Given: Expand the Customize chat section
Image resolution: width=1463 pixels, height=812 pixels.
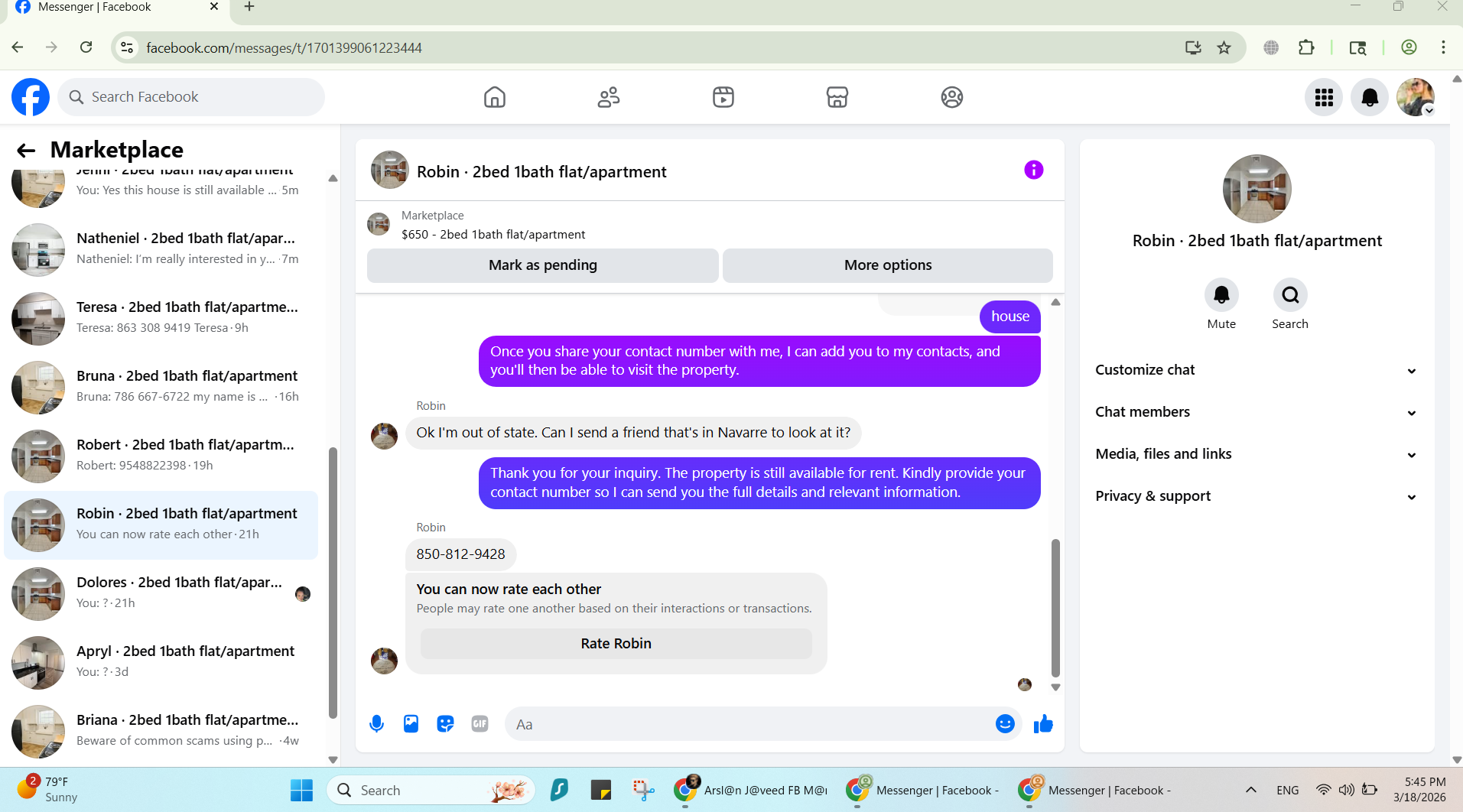Looking at the screenshot, I should [1257, 370].
